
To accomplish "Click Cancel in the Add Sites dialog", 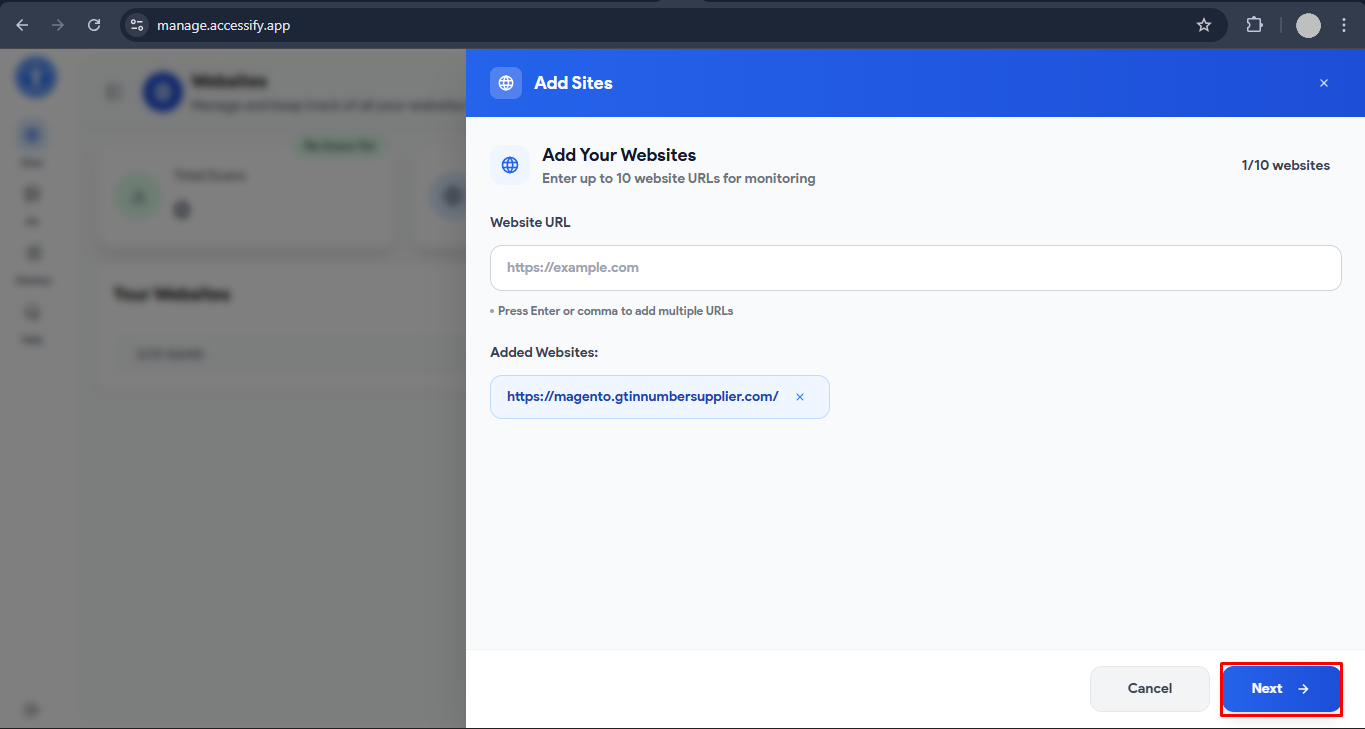I will click(x=1149, y=688).
